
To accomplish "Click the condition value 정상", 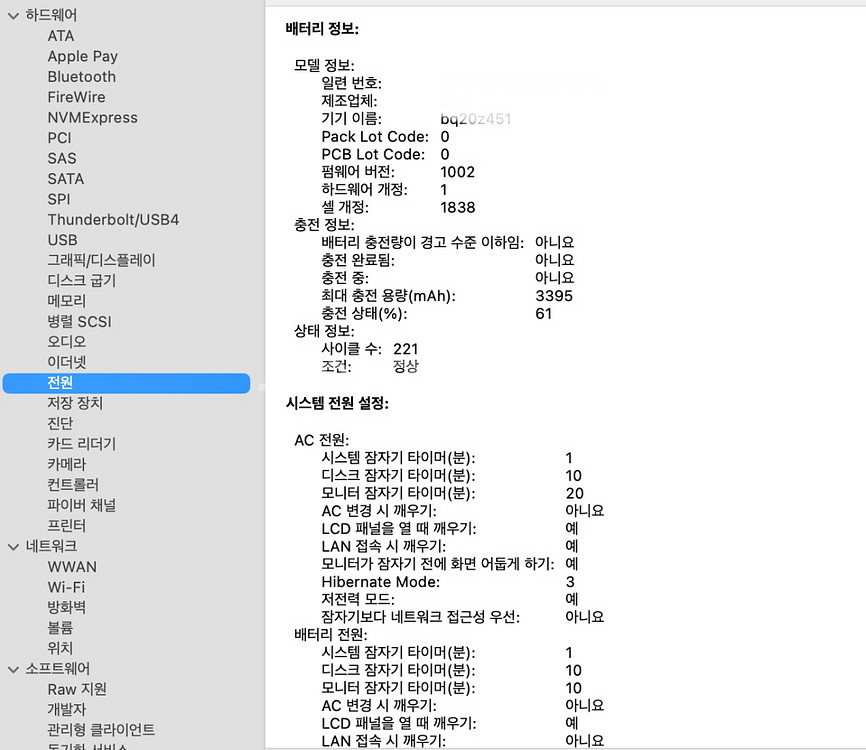I will pos(405,366).
